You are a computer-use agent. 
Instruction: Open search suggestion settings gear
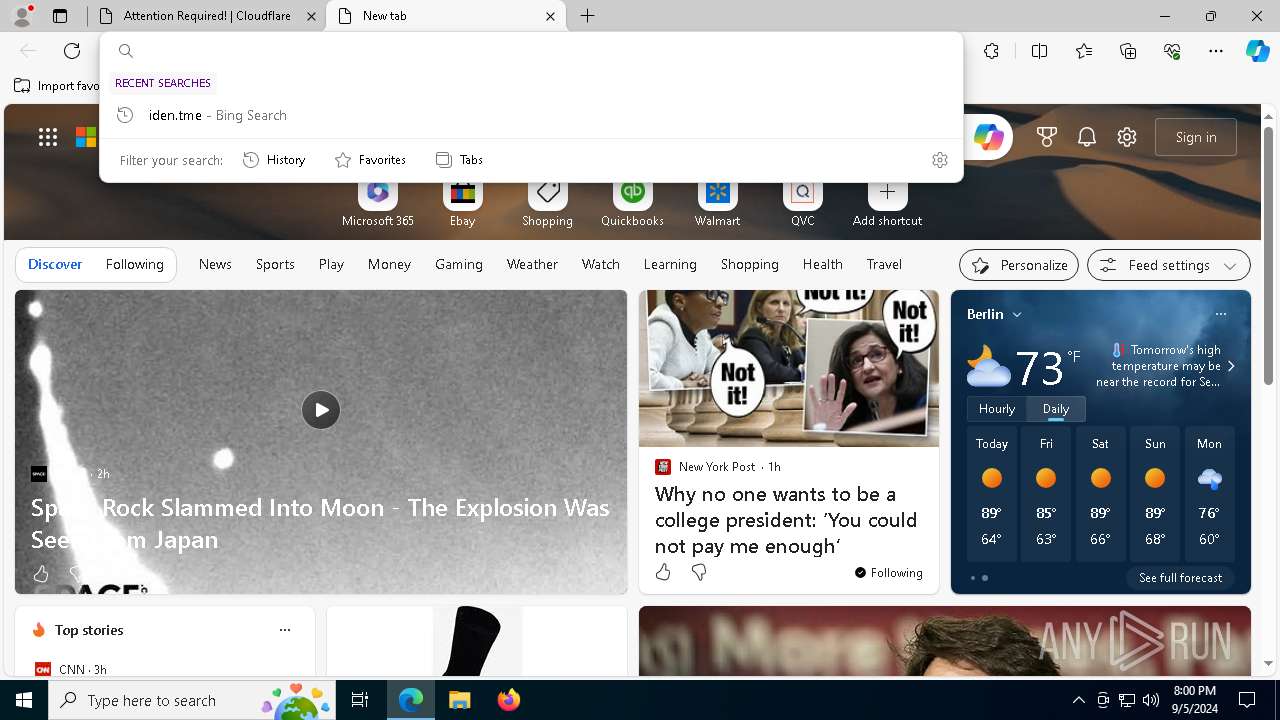pos(939,160)
